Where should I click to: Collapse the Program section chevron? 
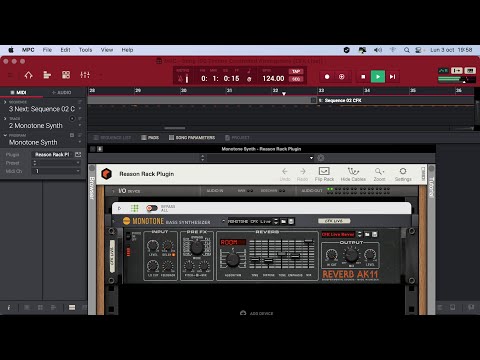coord(5,135)
